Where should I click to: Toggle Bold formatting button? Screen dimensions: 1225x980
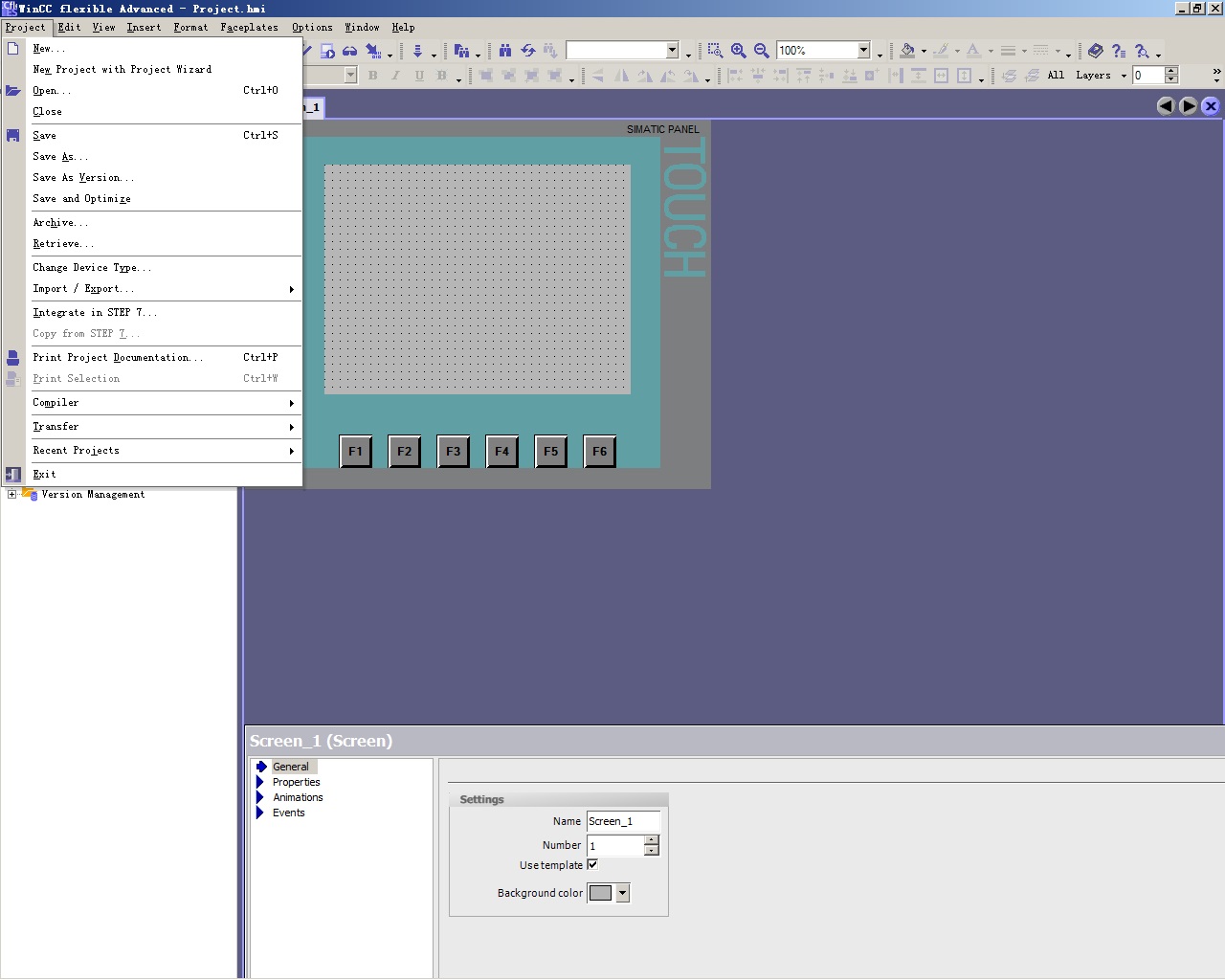372,76
